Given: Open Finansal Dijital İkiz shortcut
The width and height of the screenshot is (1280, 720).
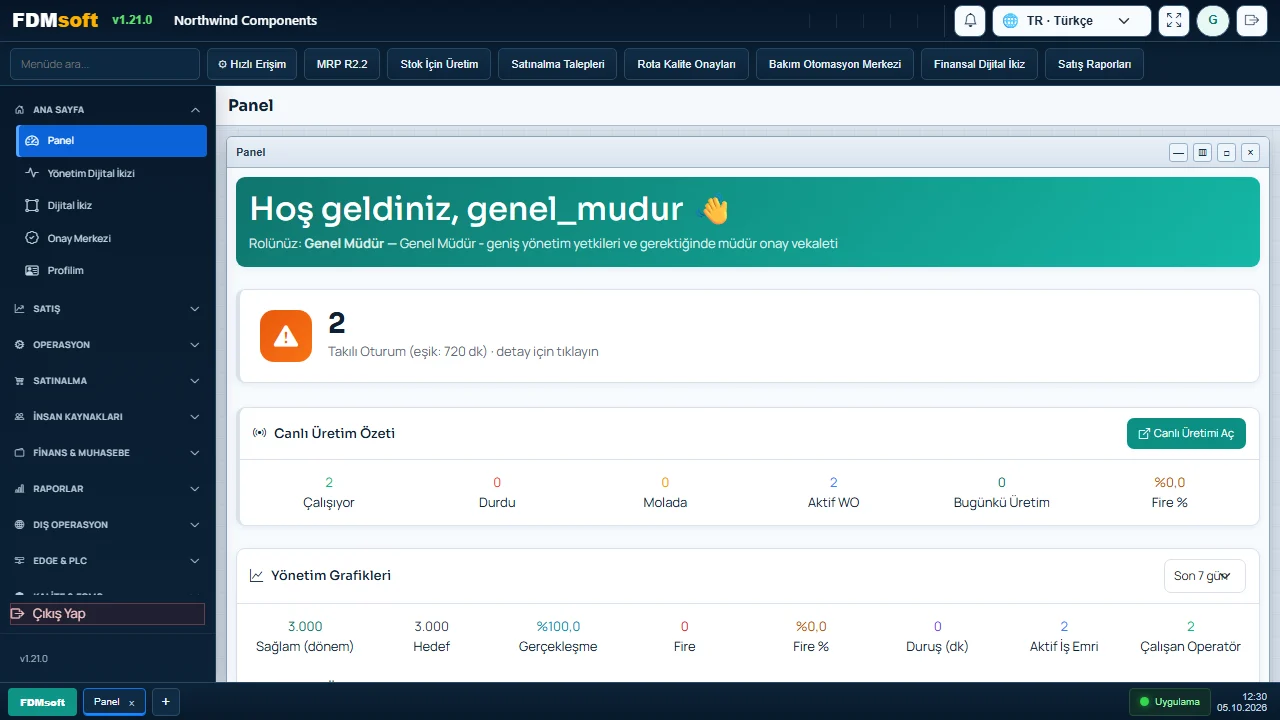Looking at the screenshot, I should (x=979, y=64).
